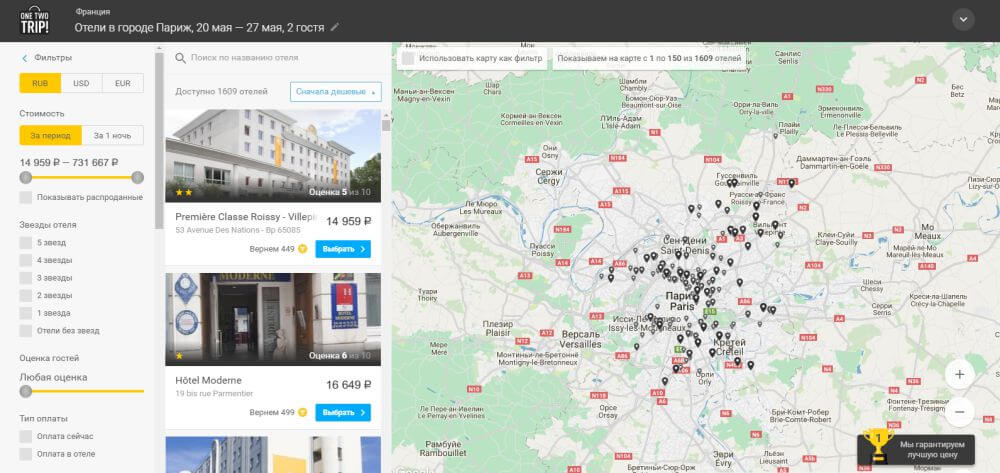
Task: Click cashback coin icon next to 'Вернем 499'
Action: (303, 412)
